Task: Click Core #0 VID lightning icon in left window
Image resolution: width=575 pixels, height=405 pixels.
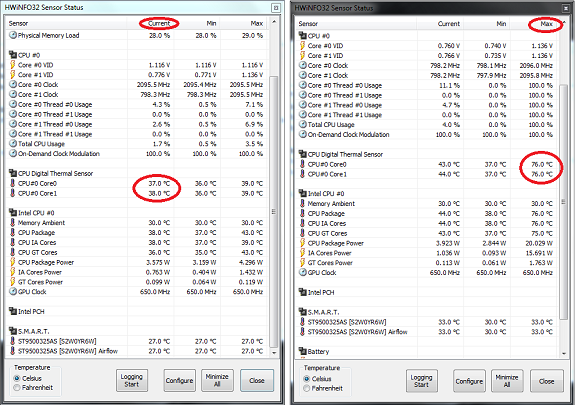Action: pyautogui.click(x=13, y=65)
